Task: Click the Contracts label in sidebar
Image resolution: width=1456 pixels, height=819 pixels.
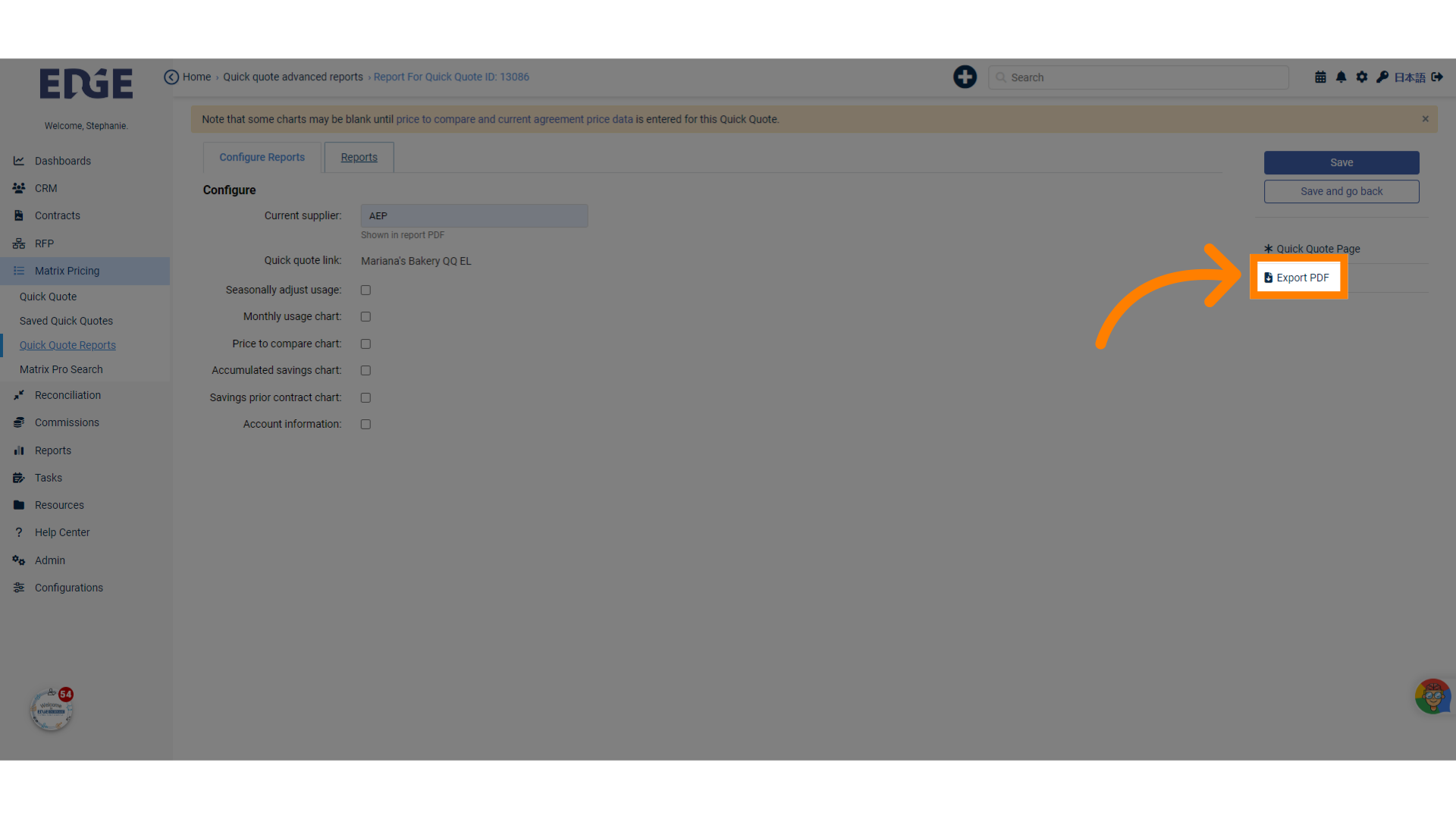Action: coord(58,215)
